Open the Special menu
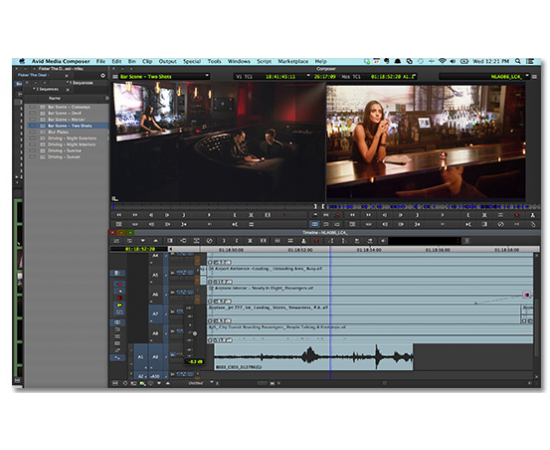This screenshot has height=450, width=550. (x=192, y=61)
